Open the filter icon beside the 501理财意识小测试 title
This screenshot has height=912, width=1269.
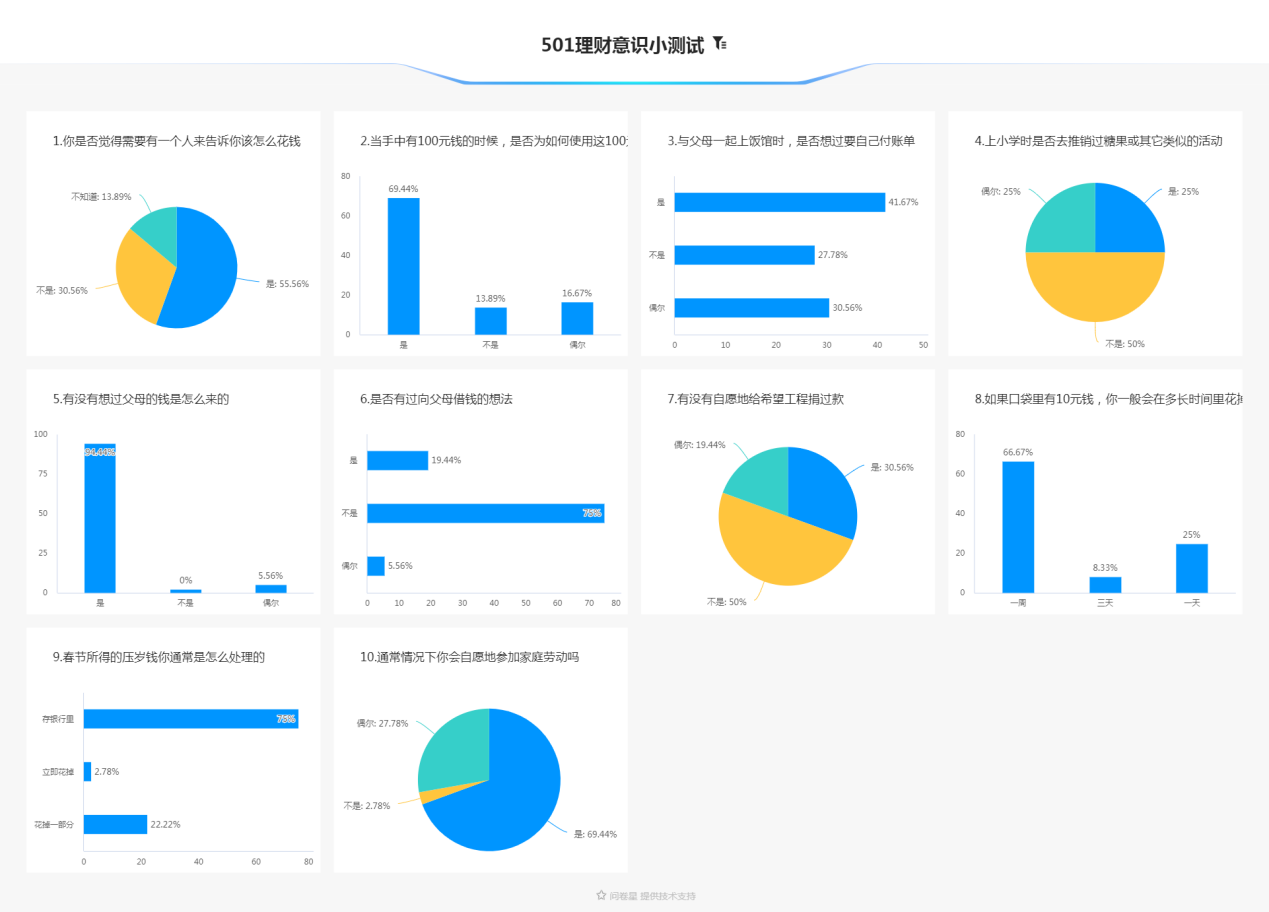tap(719, 44)
